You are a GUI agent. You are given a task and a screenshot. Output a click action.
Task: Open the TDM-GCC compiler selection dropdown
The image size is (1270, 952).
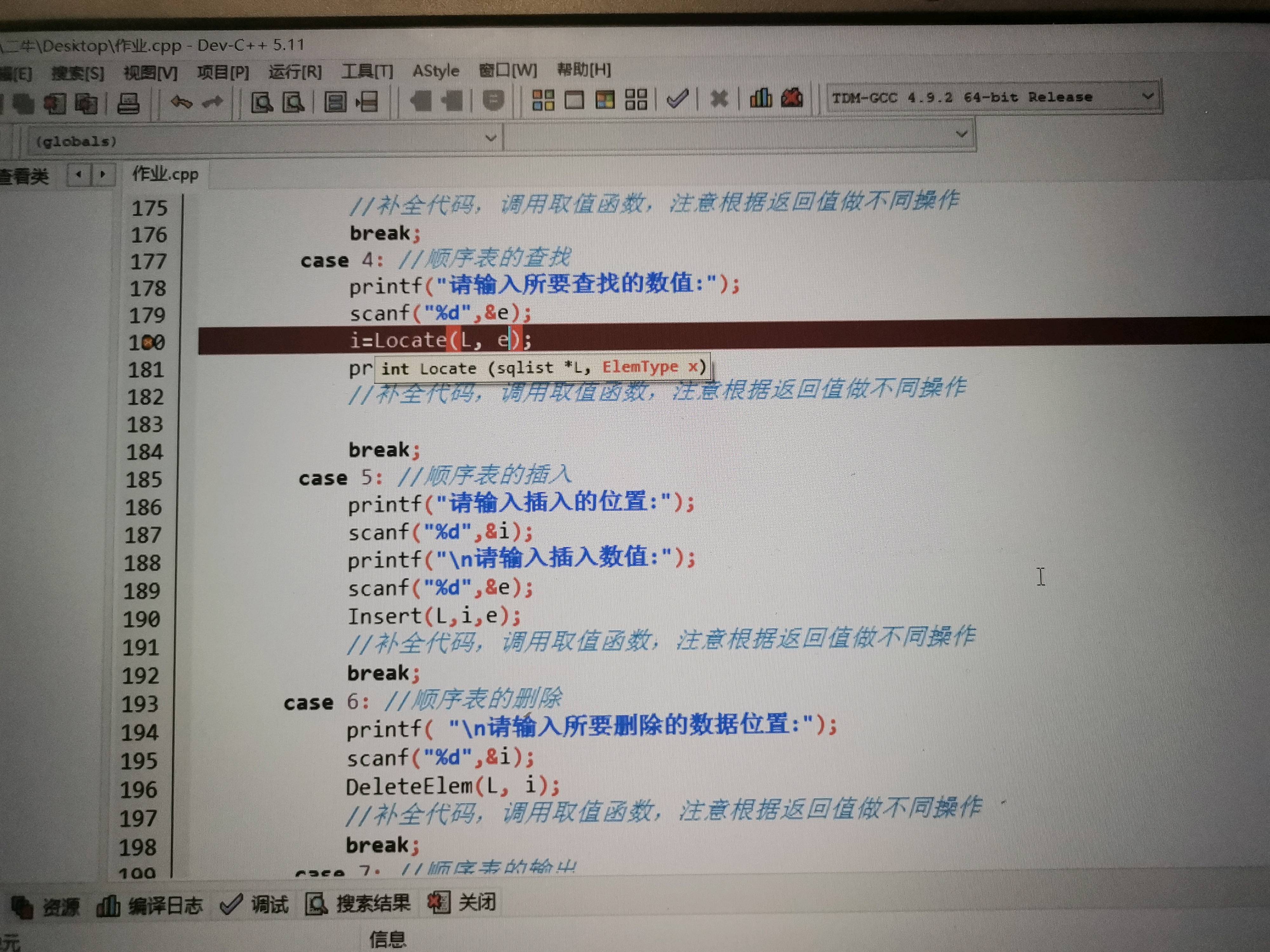(x=1146, y=96)
